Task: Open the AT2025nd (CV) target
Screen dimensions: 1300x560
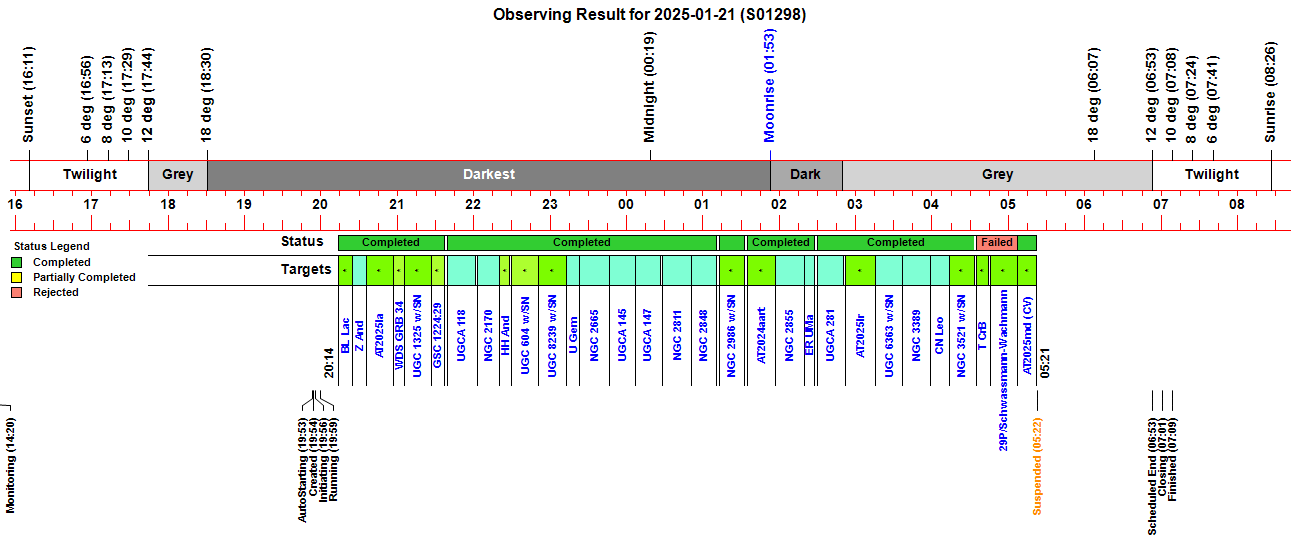Action: pyautogui.click(x=1027, y=338)
